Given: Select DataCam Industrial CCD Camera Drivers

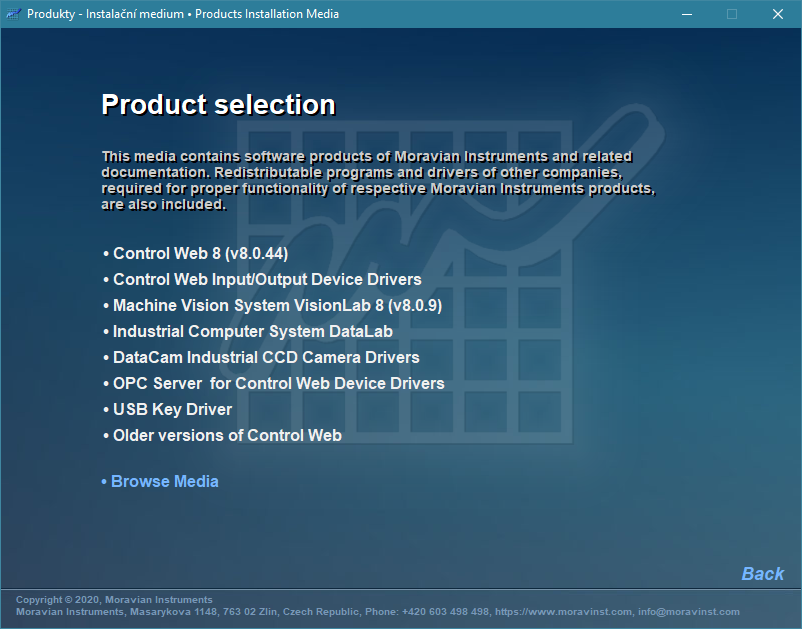Looking at the screenshot, I should 265,357.
